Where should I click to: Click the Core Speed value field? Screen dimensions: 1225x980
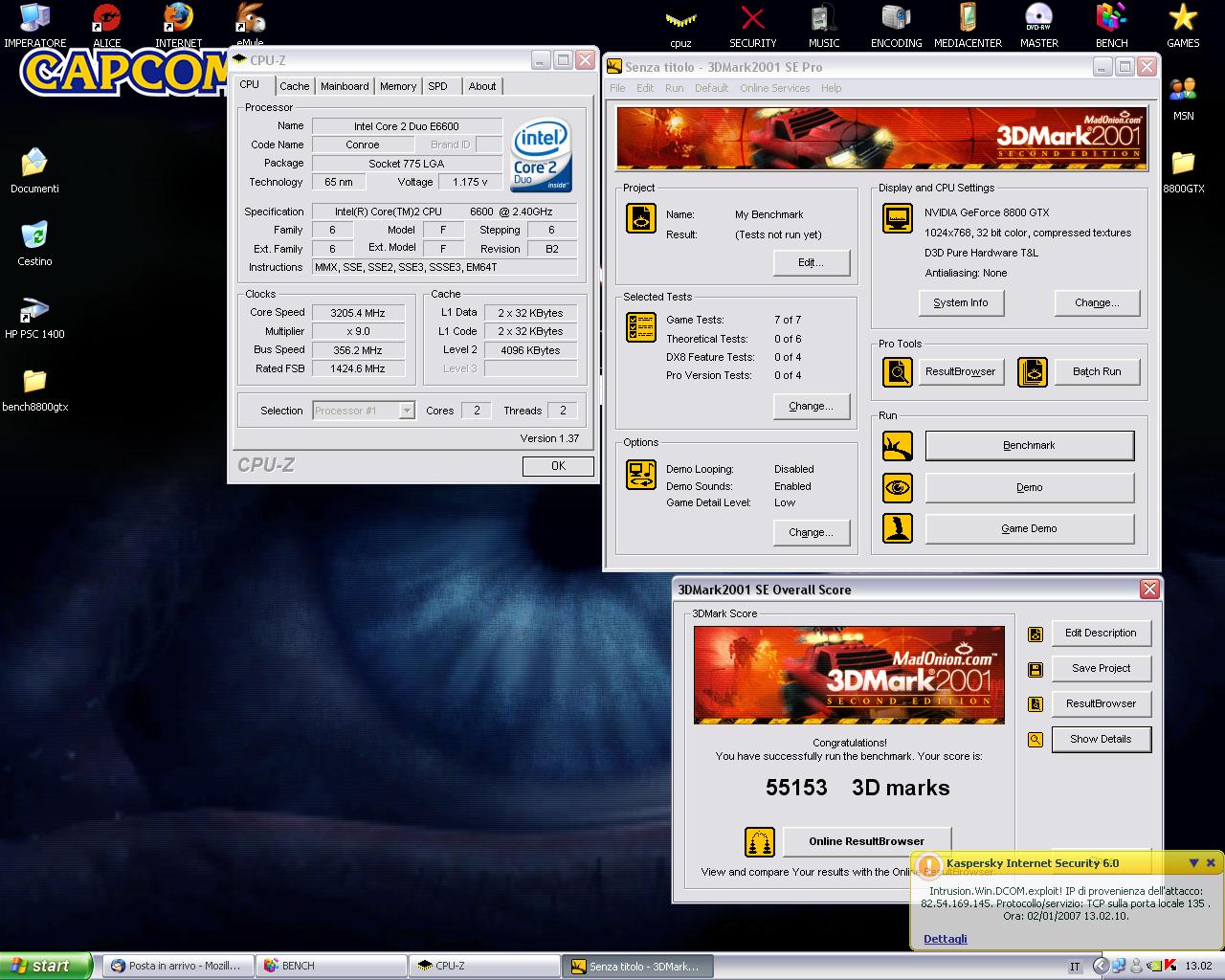coord(358,313)
